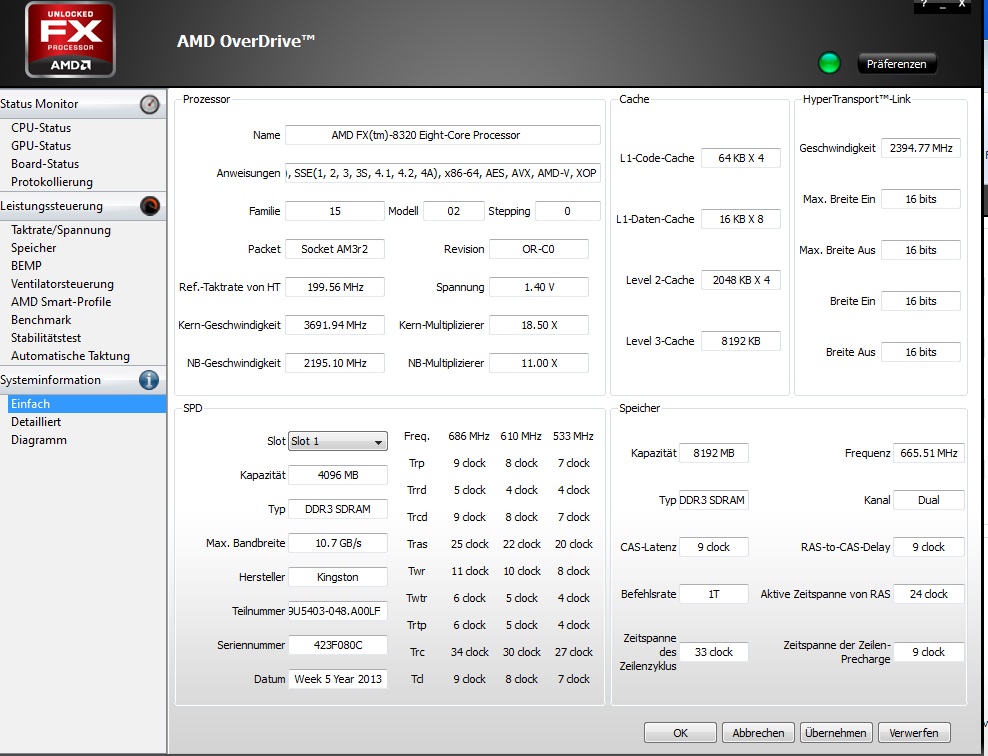Open AMD Smart-Profile
Screen dimensions: 988x756
coord(61,302)
